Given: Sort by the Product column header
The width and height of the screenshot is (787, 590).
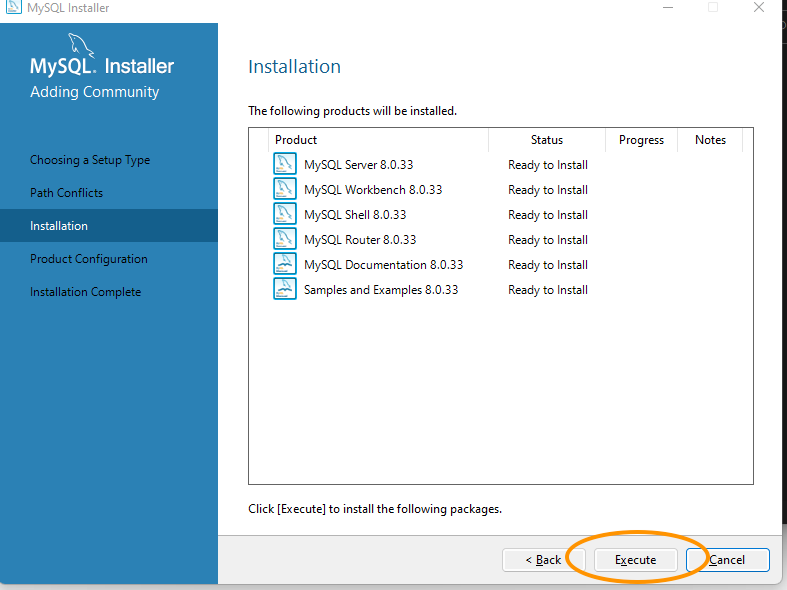Looking at the screenshot, I should coord(378,140).
